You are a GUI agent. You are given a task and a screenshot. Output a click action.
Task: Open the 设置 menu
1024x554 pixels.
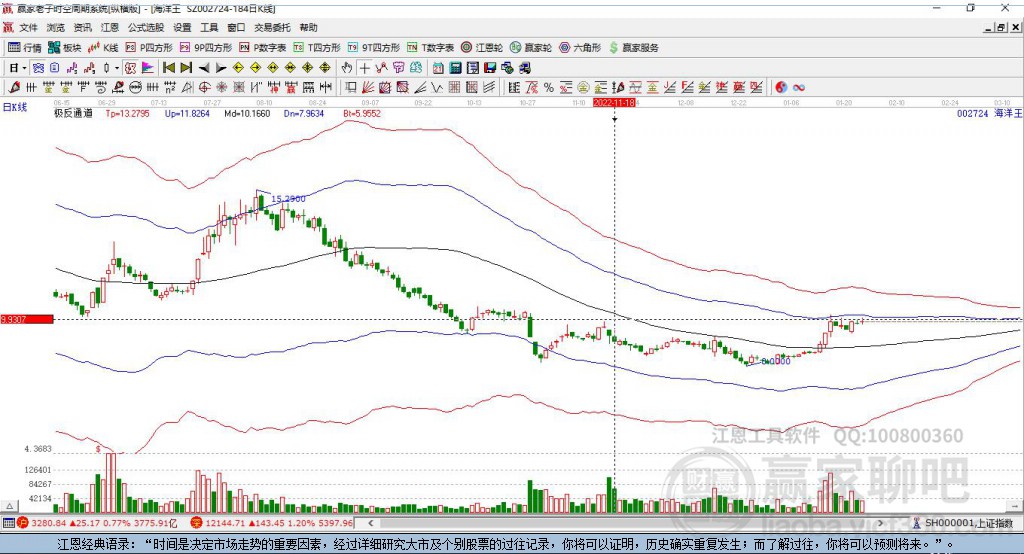coord(182,27)
